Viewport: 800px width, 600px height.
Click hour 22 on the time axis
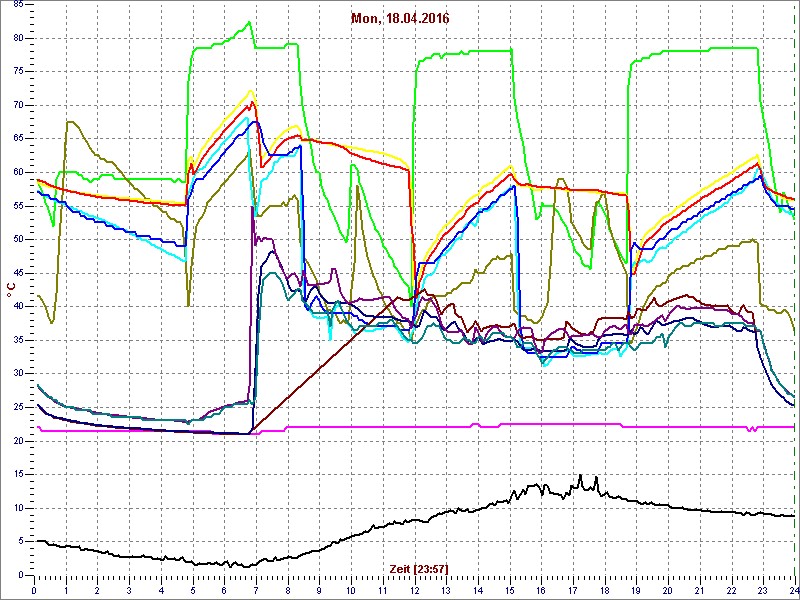732,591
